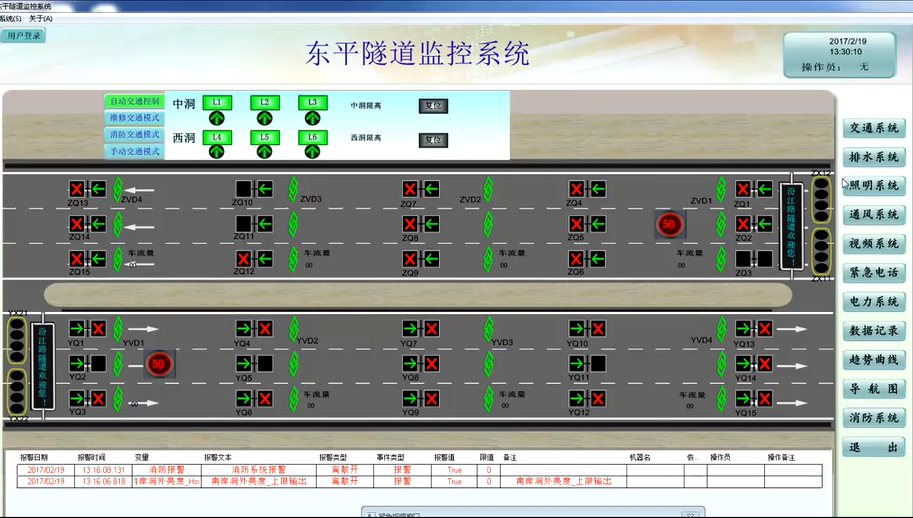The height and width of the screenshot is (518, 913).
Task: Open the 关于(A) menu
Action: coord(41,19)
